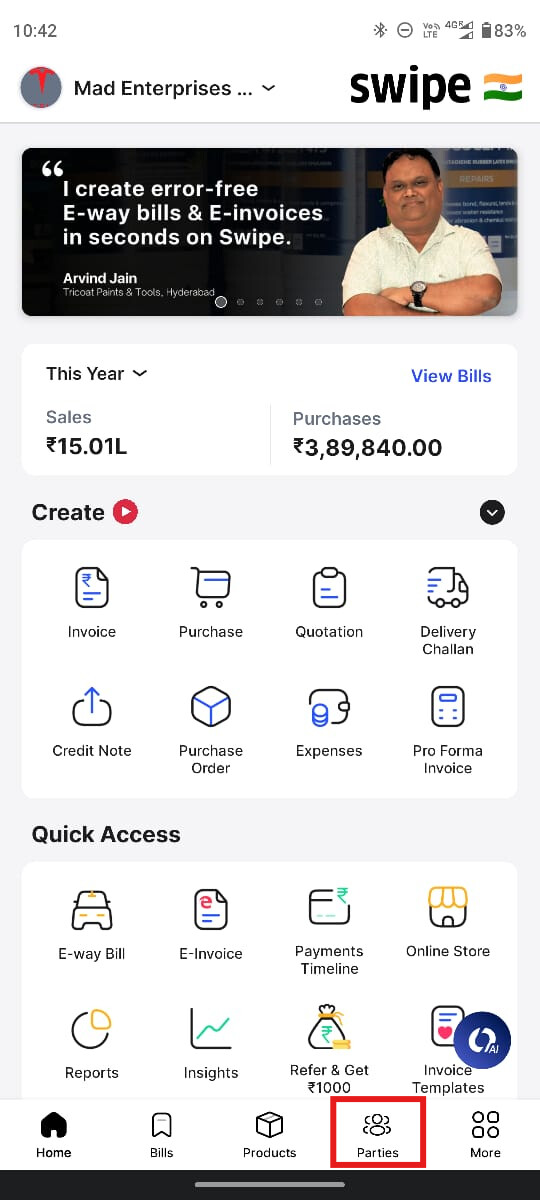Screen dimensions: 540x1200
Task: Open Expenses wallet icon
Action: 329,707
